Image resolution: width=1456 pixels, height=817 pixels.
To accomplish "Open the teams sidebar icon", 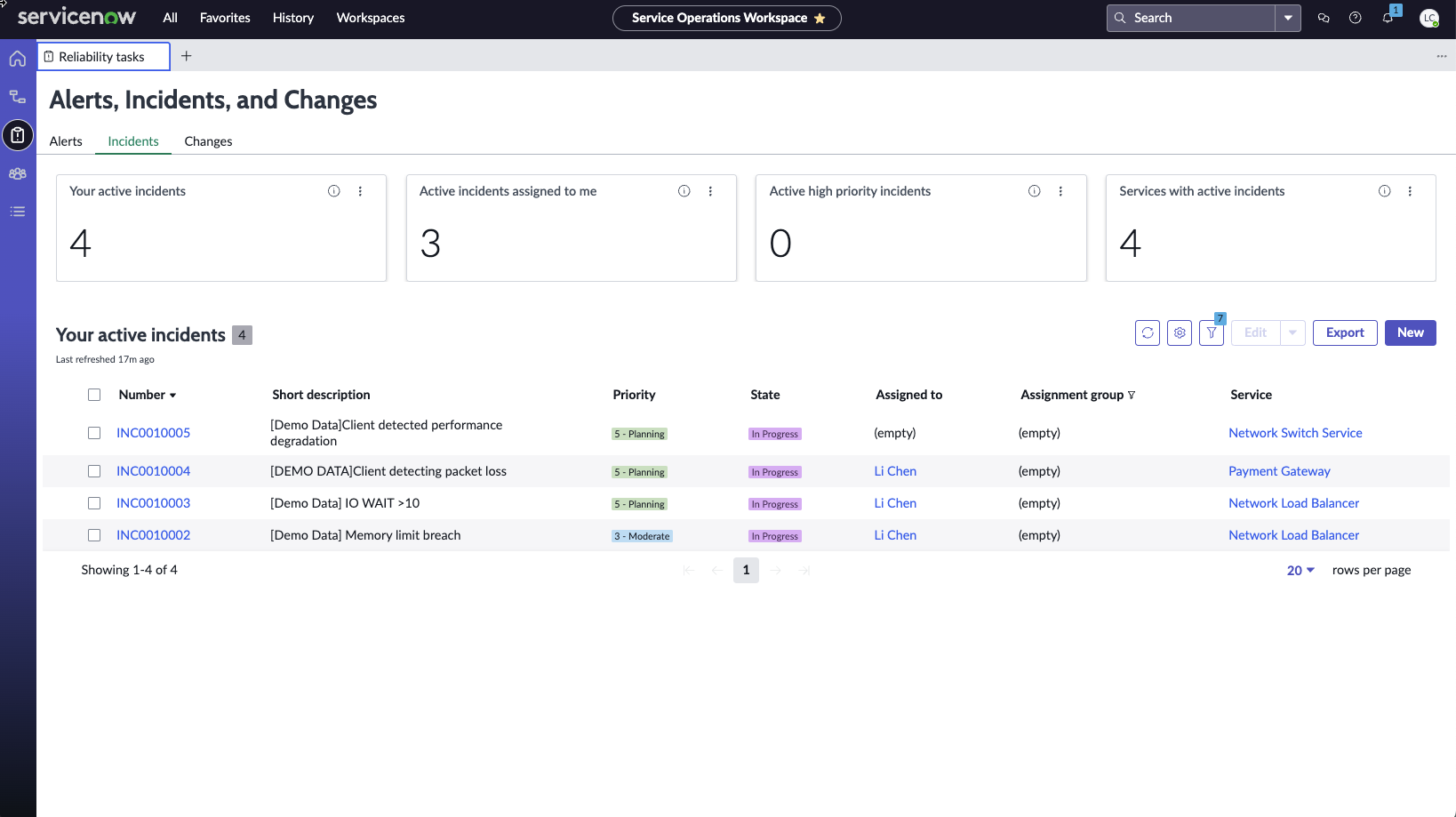I will 18,173.
